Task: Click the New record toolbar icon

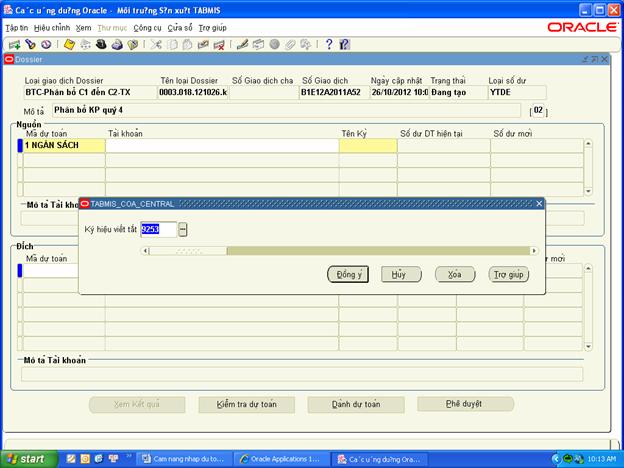Action: (x=15, y=44)
